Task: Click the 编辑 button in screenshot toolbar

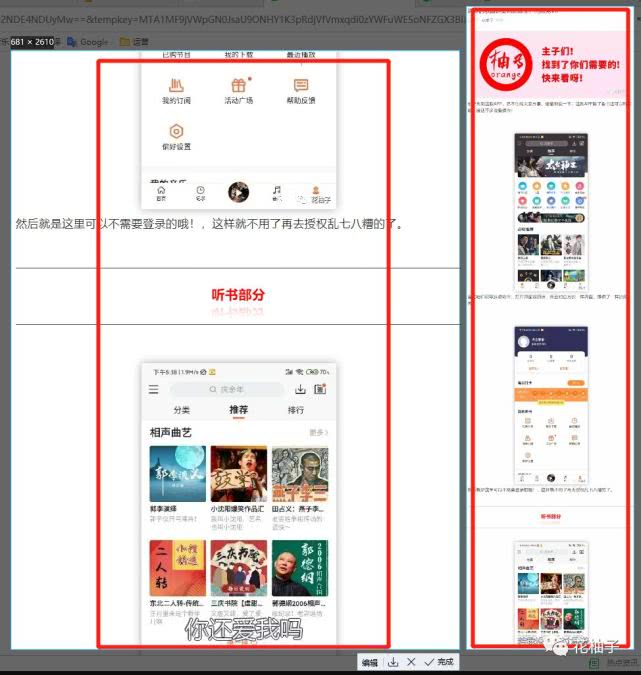Action: click(369, 663)
